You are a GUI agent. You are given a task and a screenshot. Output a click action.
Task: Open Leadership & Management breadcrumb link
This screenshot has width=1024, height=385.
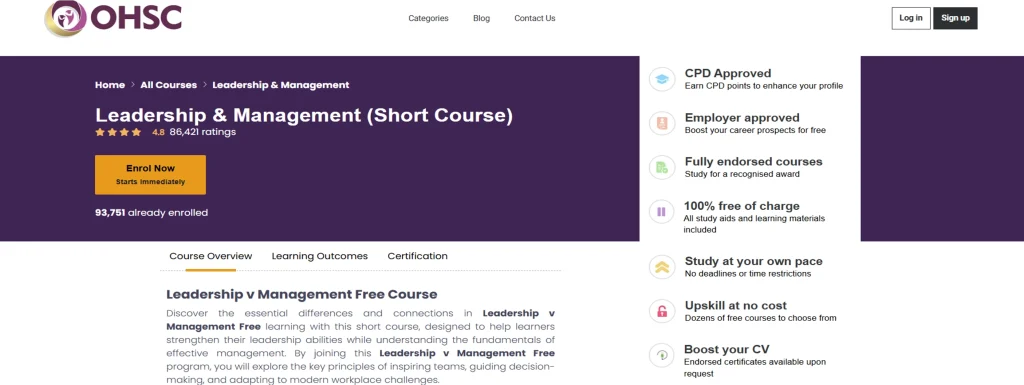pyautogui.click(x=281, y=85)
